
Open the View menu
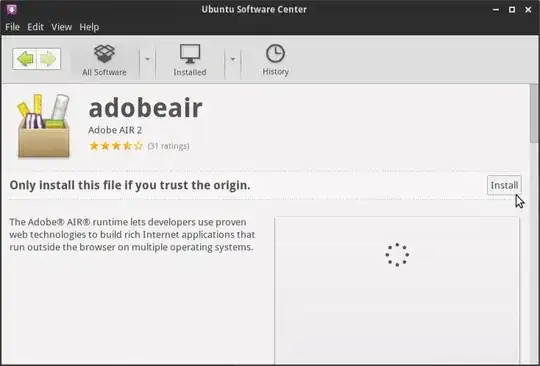pyautogui.click(x=62, y=27)
